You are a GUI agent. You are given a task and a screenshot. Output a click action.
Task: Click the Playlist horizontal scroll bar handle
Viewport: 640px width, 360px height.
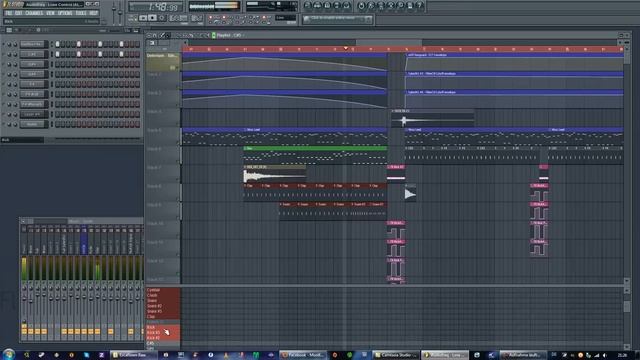click(x=389, y=42)
